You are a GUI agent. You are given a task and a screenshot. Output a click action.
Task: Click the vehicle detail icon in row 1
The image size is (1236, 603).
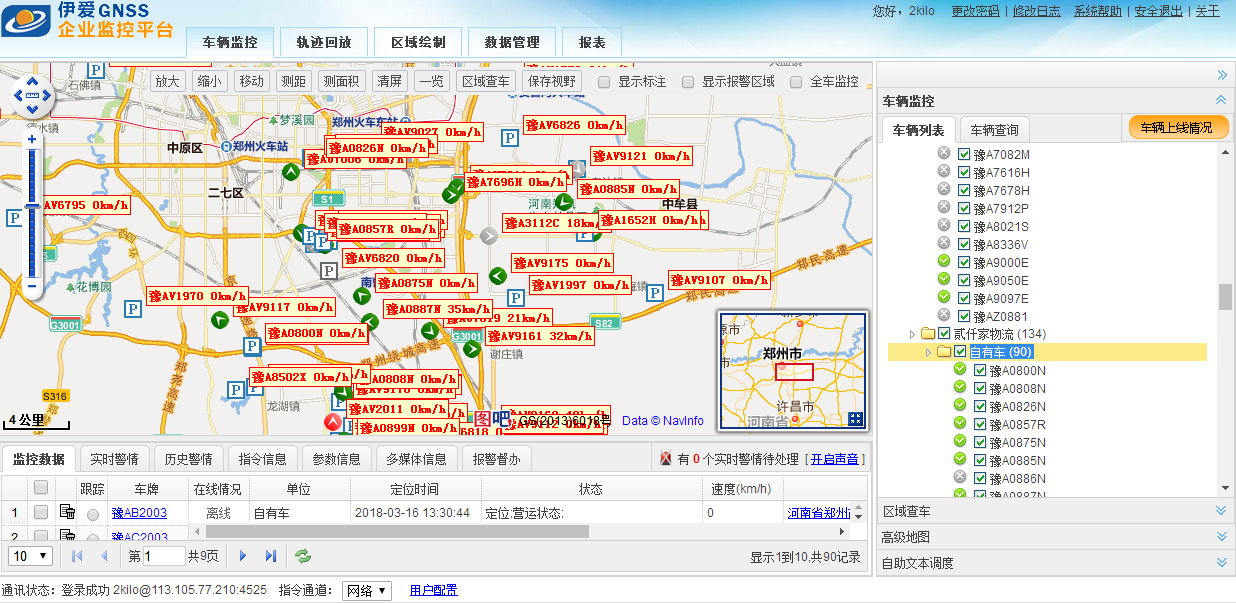click(67, 512)
